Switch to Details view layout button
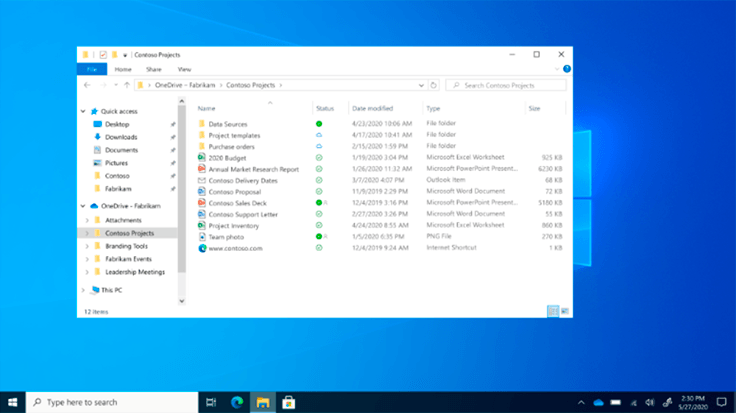Viewport: 736px width, 413px height. point(553,311)
